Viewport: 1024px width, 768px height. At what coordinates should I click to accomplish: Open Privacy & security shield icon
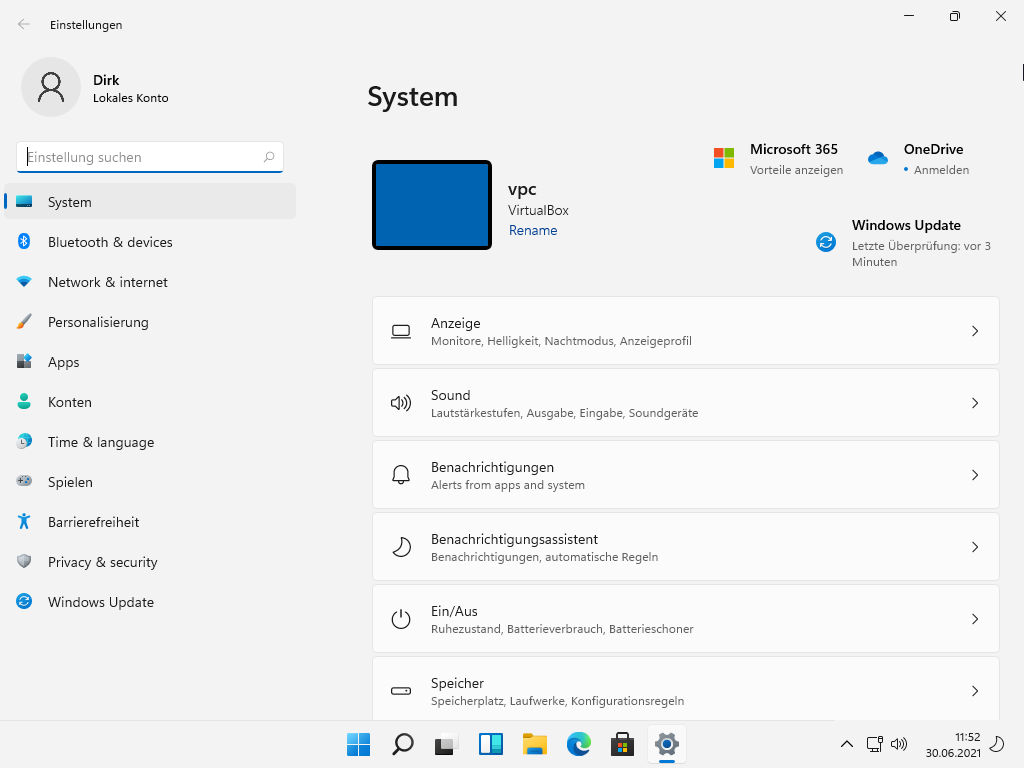(24, 562)
